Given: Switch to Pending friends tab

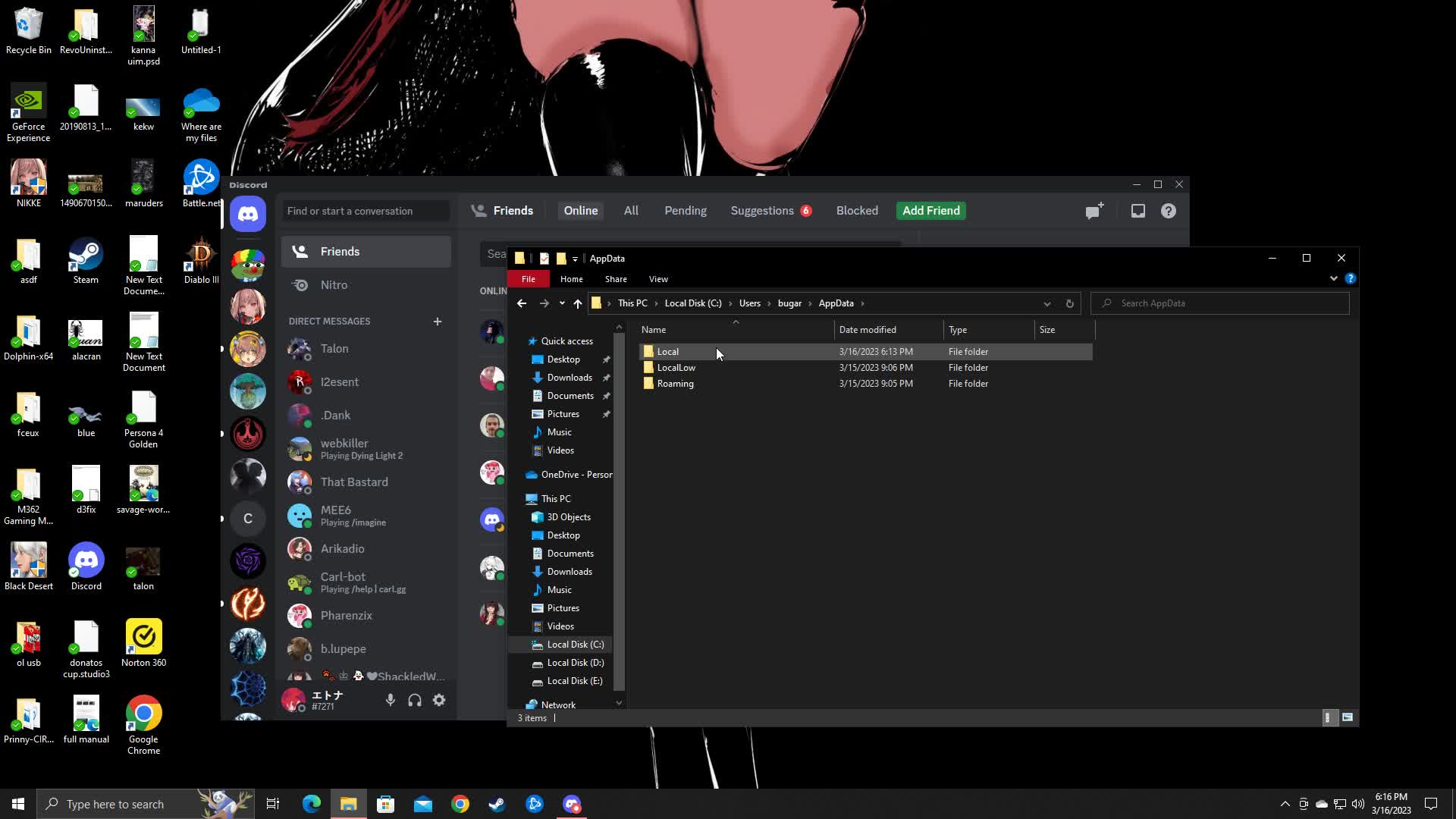Looking at the screenshot, I should (x=686, y=211).
